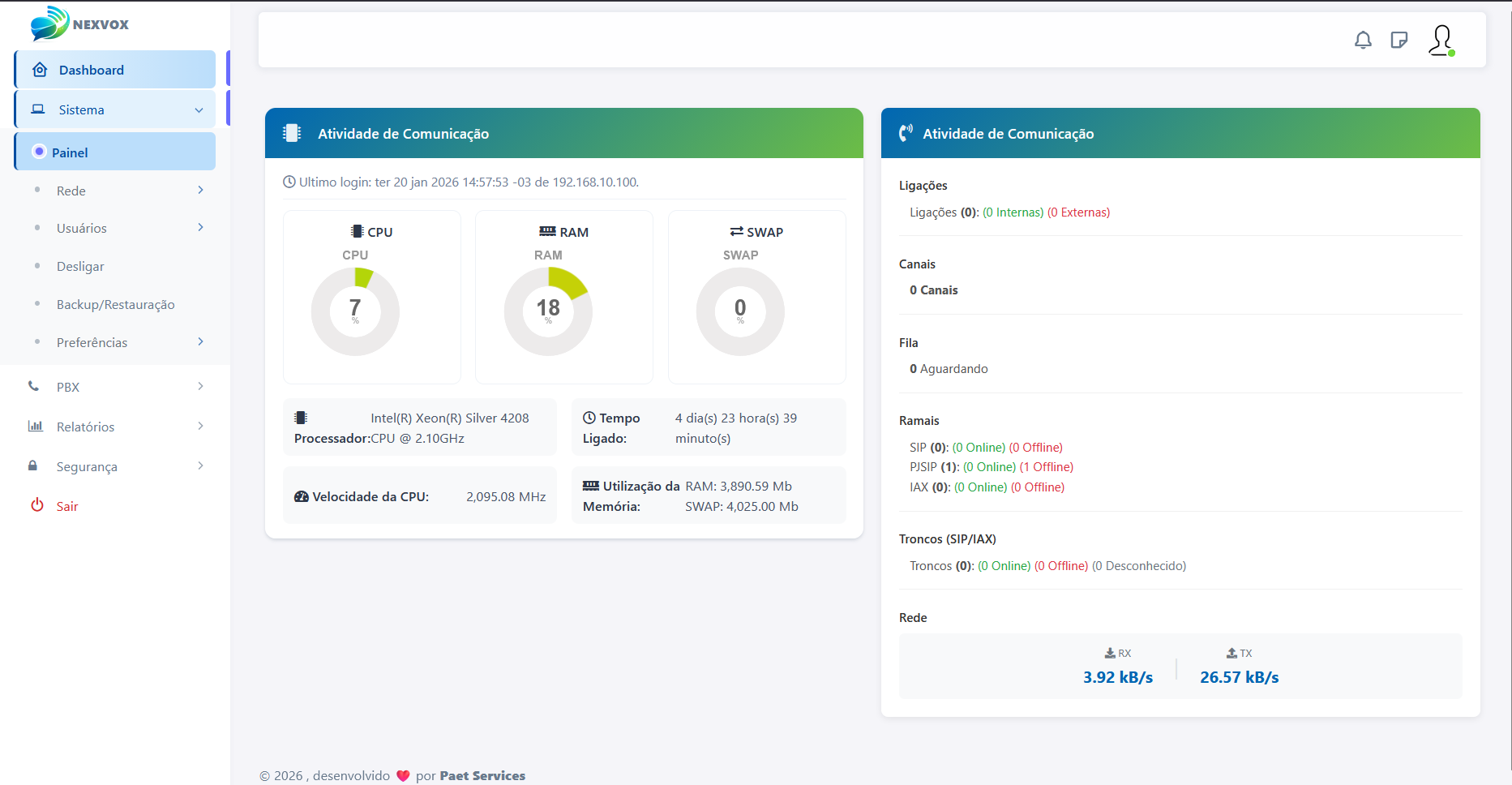Click the RAM memory icon above gauge
This screenshot has height=785, width=1512.
tap(548, 231)
